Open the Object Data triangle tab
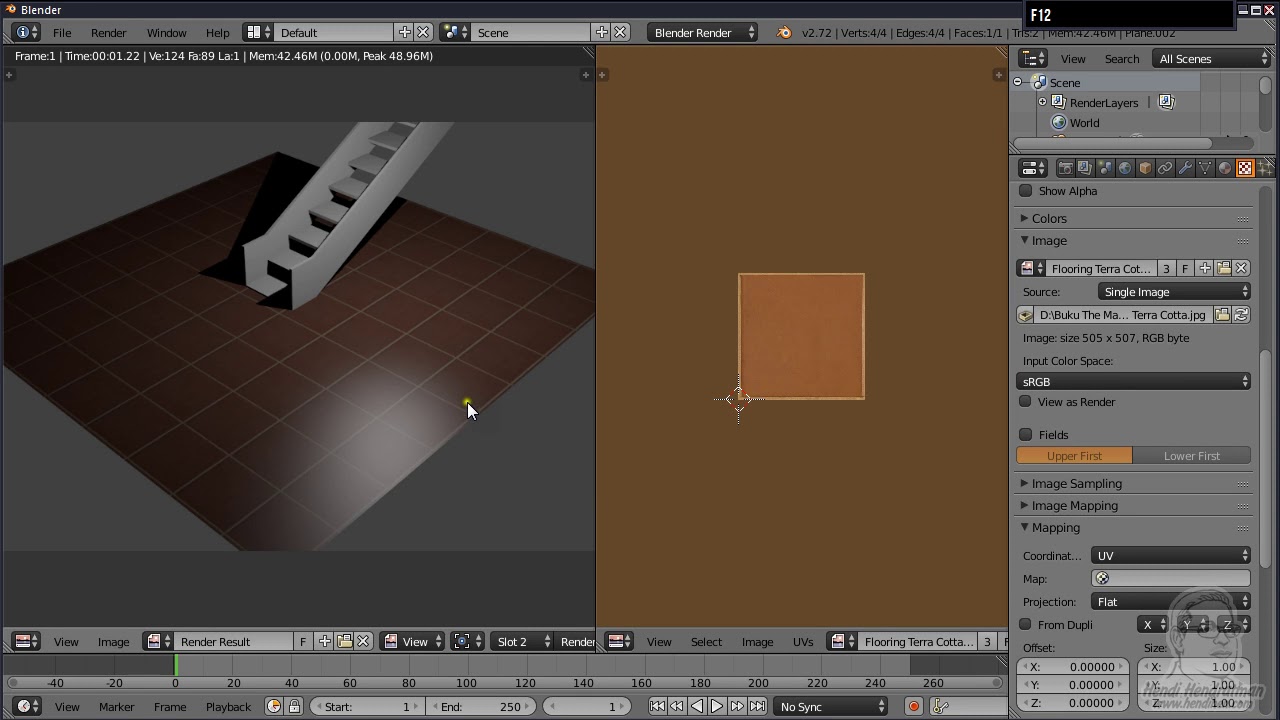The width and height of the screenshot is (1280, 720). [1205, 168]
